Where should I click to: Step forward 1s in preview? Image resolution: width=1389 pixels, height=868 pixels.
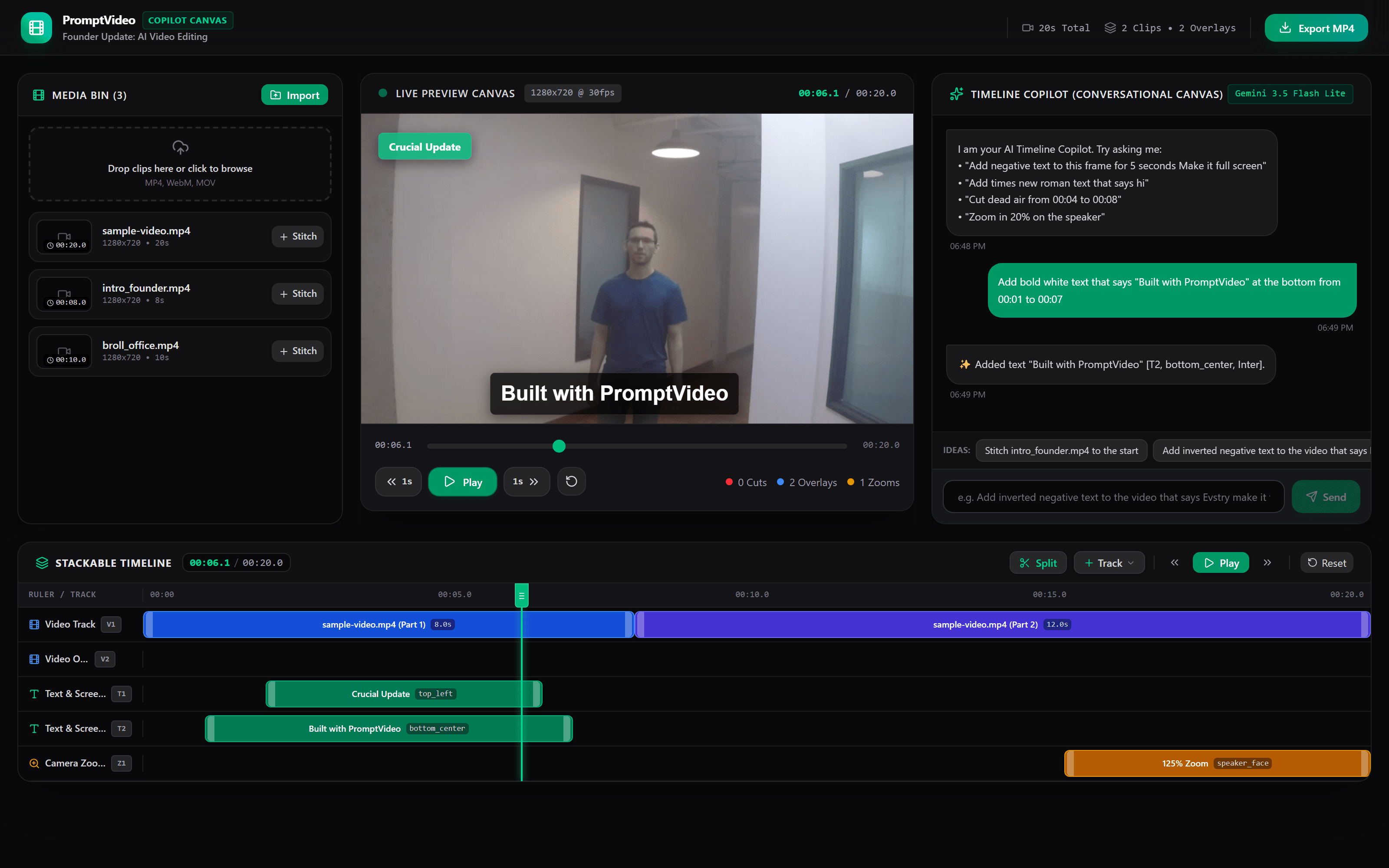click(x=527, y=482)
